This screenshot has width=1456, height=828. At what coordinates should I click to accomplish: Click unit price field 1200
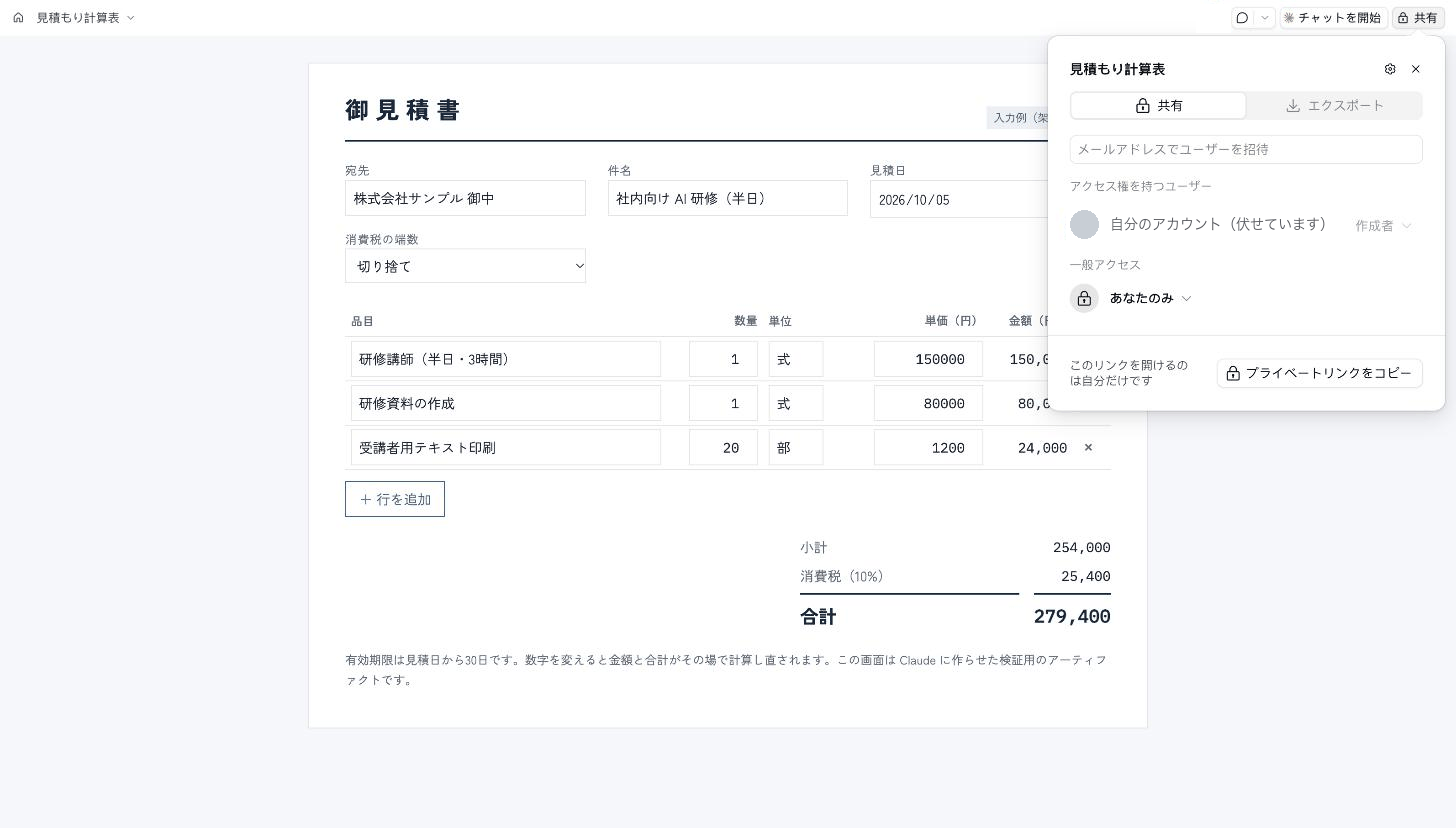pos(928,447)
